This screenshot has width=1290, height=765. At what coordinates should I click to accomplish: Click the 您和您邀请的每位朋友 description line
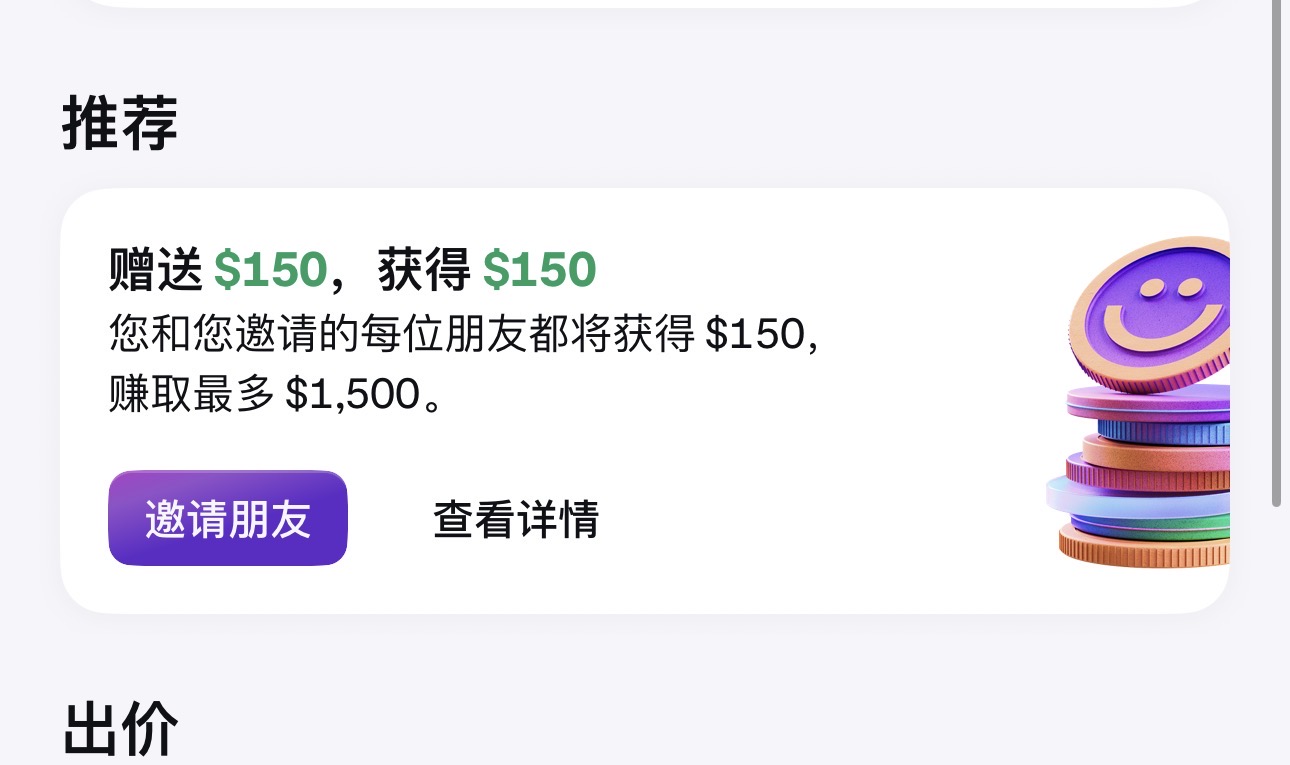tap(400, 335)
